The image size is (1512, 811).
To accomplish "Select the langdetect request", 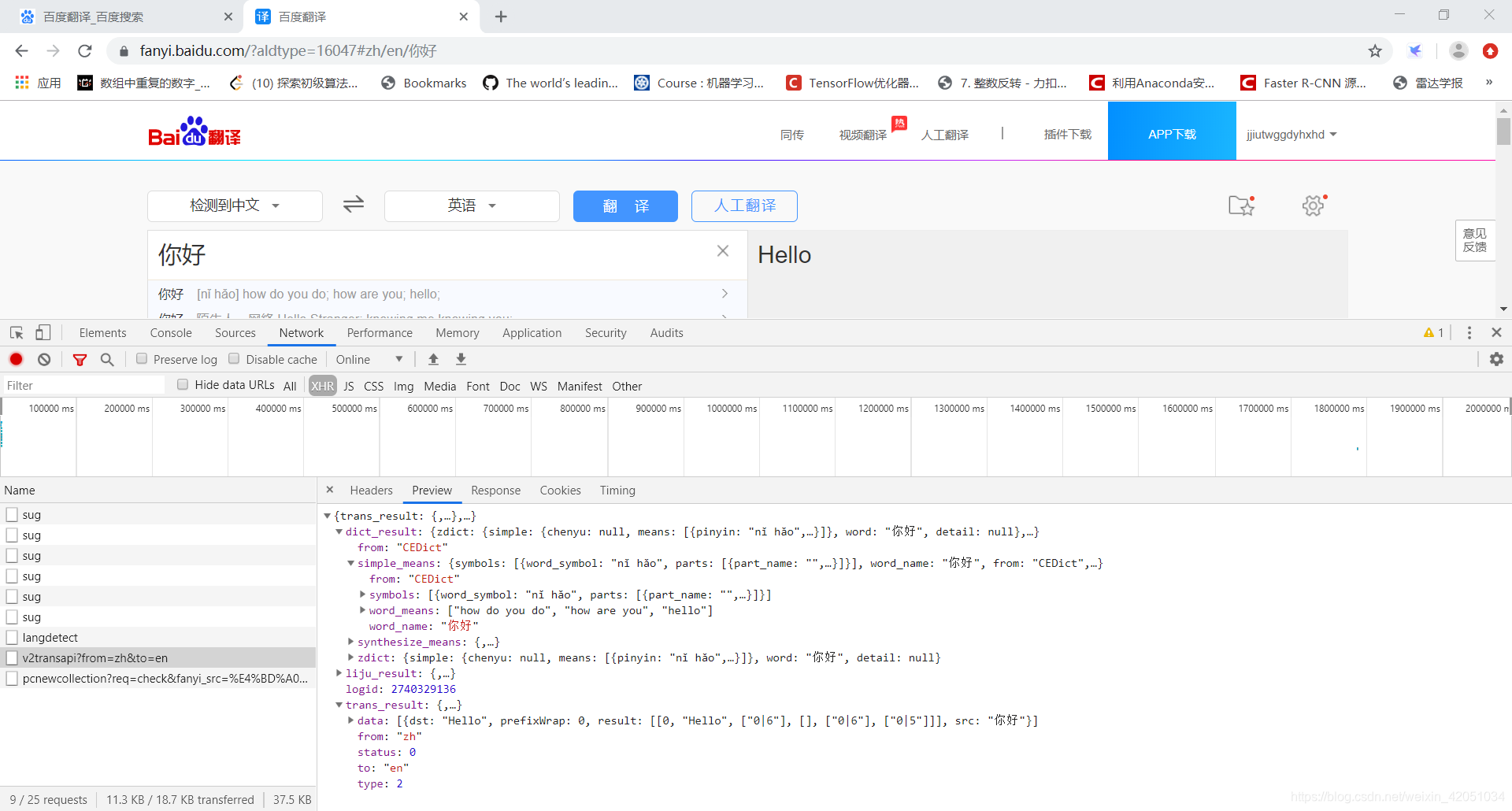I will coord(157,637).
